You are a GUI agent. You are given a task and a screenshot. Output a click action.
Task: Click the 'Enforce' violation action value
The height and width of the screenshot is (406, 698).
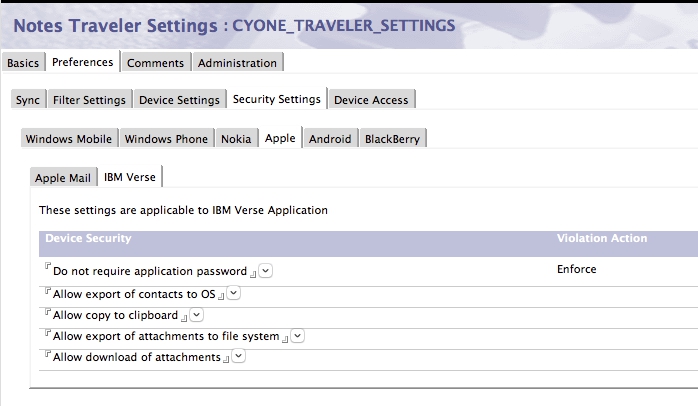tap(576, 269)
